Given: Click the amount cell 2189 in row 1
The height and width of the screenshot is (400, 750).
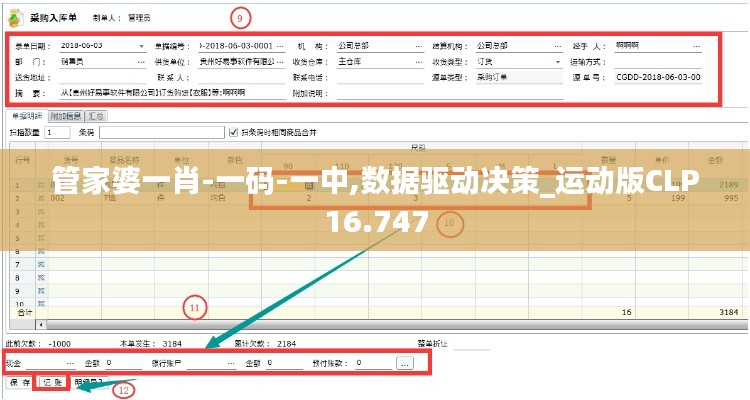Looking at the screenshot, I should pos(728,185).
